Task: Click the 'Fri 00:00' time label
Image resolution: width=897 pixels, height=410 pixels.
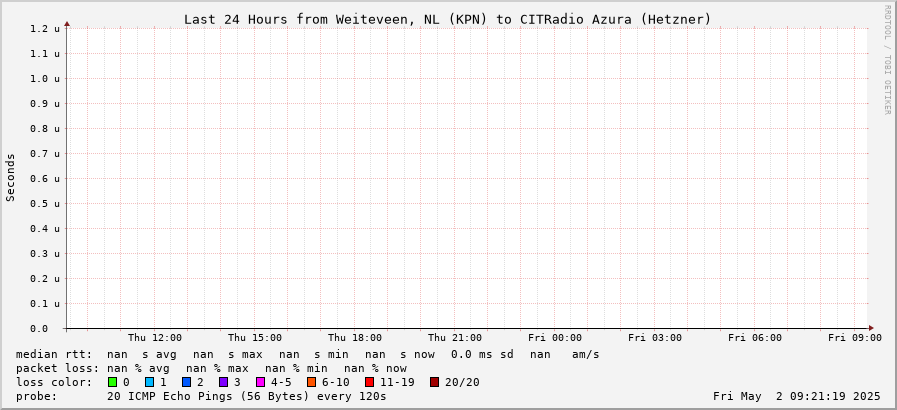Action: pos(555,338)
